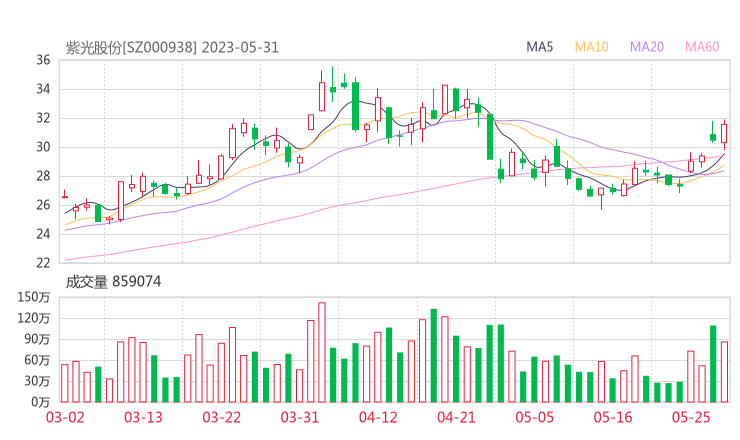Click the 60万 volume axis label
Image resolution: width=740 pixels, height=440 pixels.
37,360
